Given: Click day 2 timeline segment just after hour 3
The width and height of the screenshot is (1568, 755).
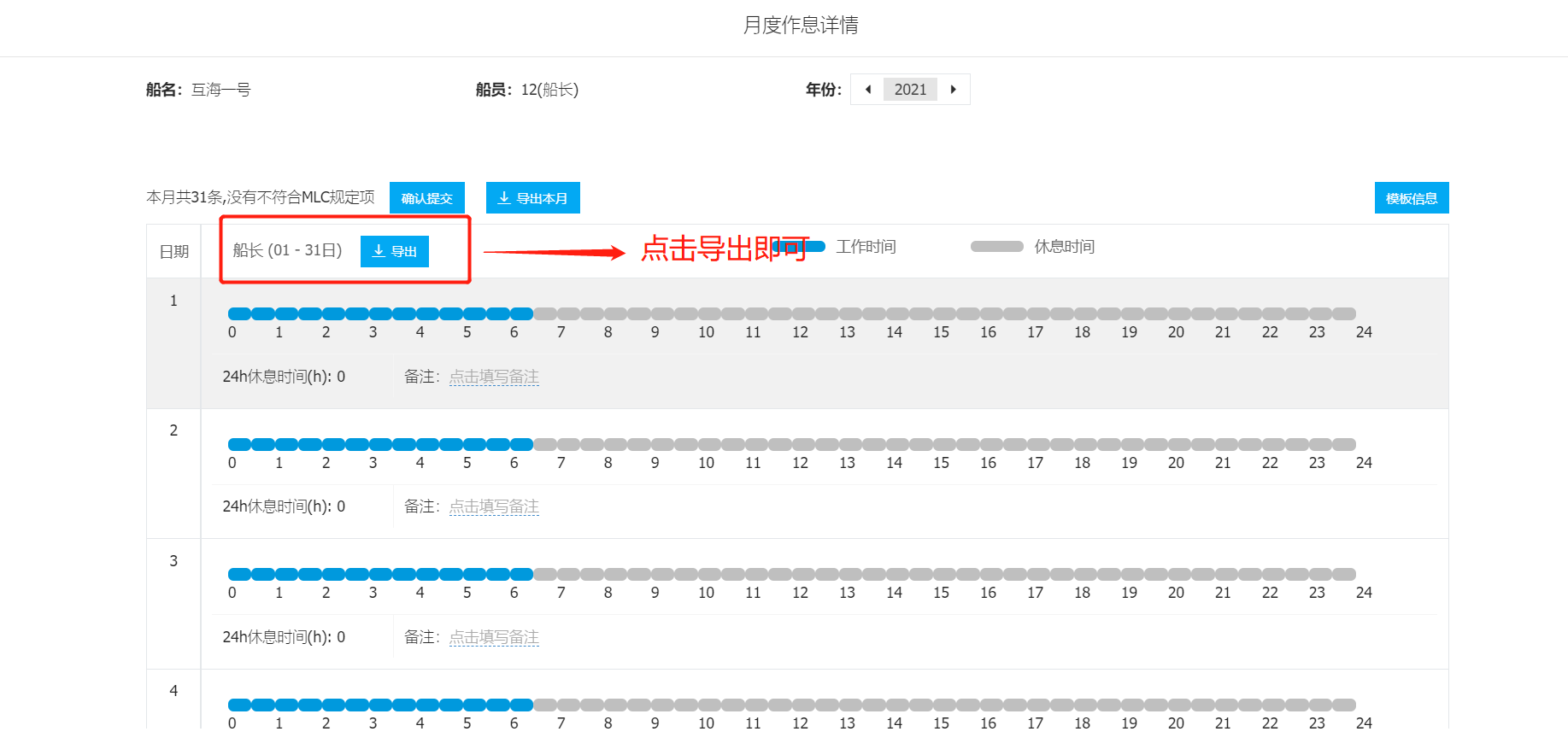Looking at the screenshot, I should coord(380,444).
